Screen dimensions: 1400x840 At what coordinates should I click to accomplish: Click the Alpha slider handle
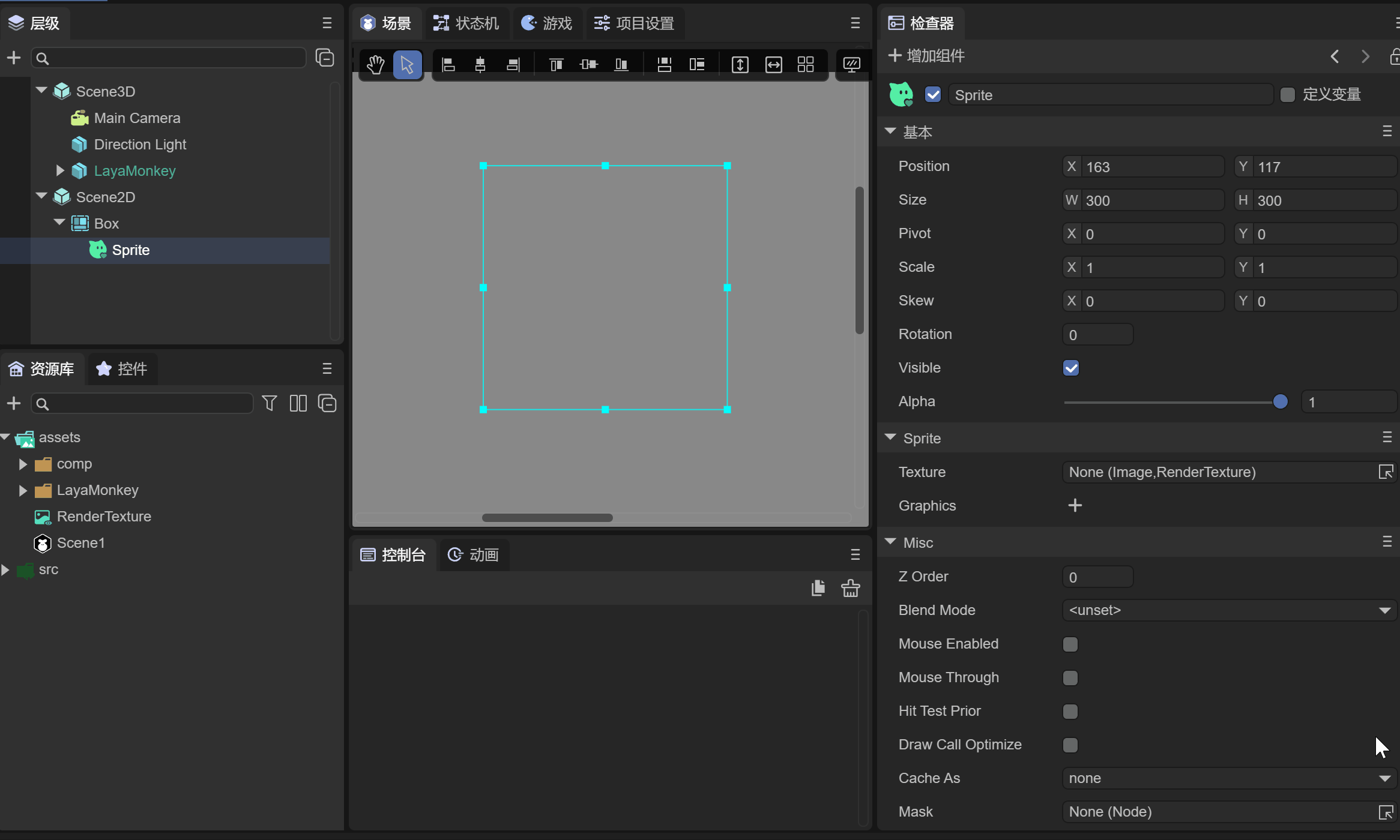pyautogui.click(x=1280, y=402)
